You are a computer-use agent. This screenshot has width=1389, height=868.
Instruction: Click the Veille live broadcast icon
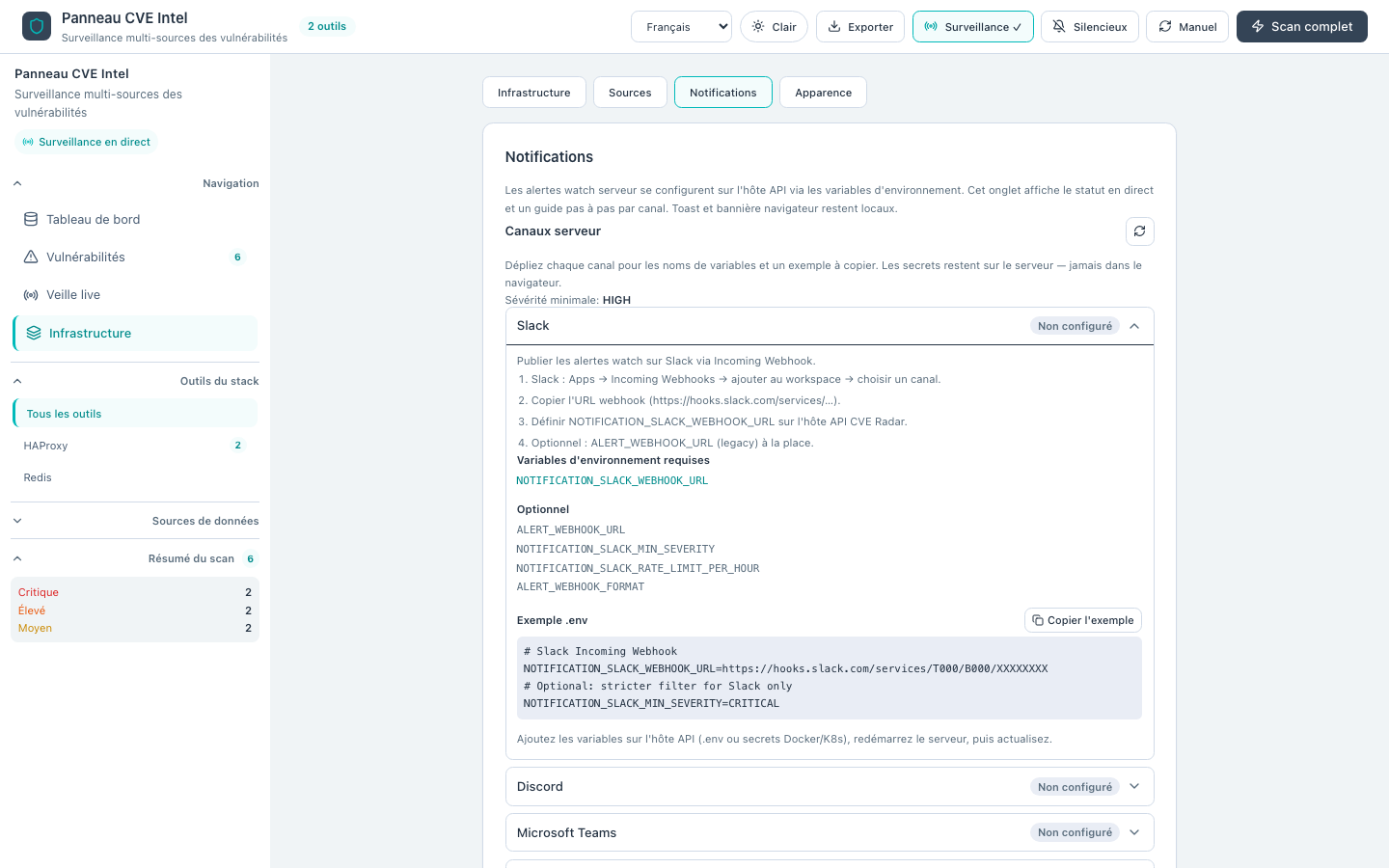(x=31, y=295)
